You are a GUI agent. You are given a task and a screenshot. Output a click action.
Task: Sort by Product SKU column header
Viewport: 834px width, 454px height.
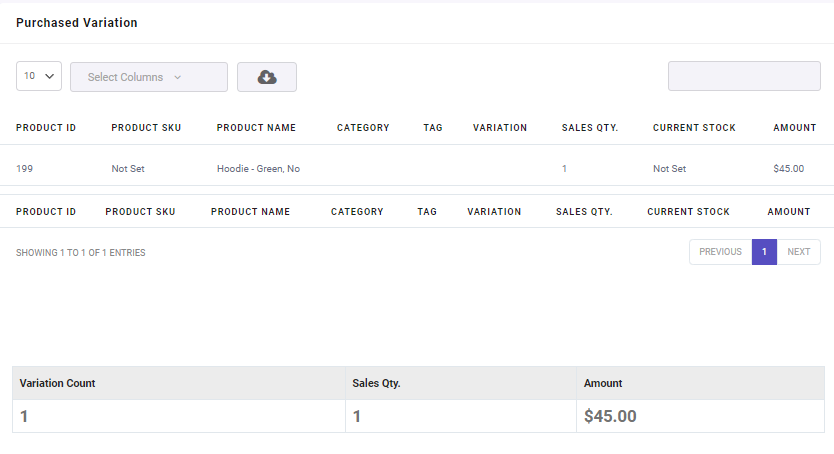coord(146,128)
